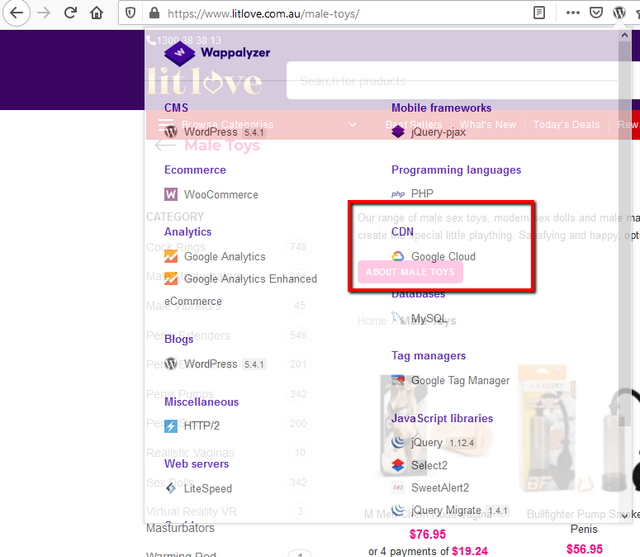Open the Analytics category heading

(x=188, y=232)
